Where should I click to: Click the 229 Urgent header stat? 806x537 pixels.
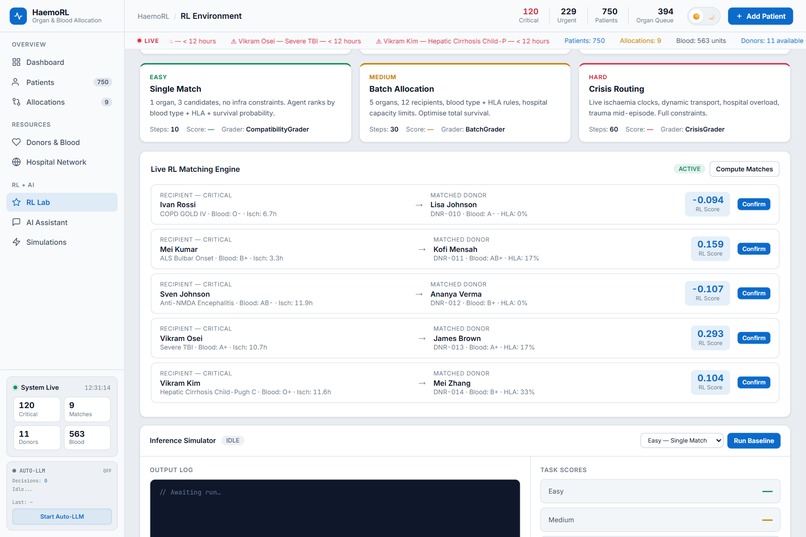pos(567,15)
